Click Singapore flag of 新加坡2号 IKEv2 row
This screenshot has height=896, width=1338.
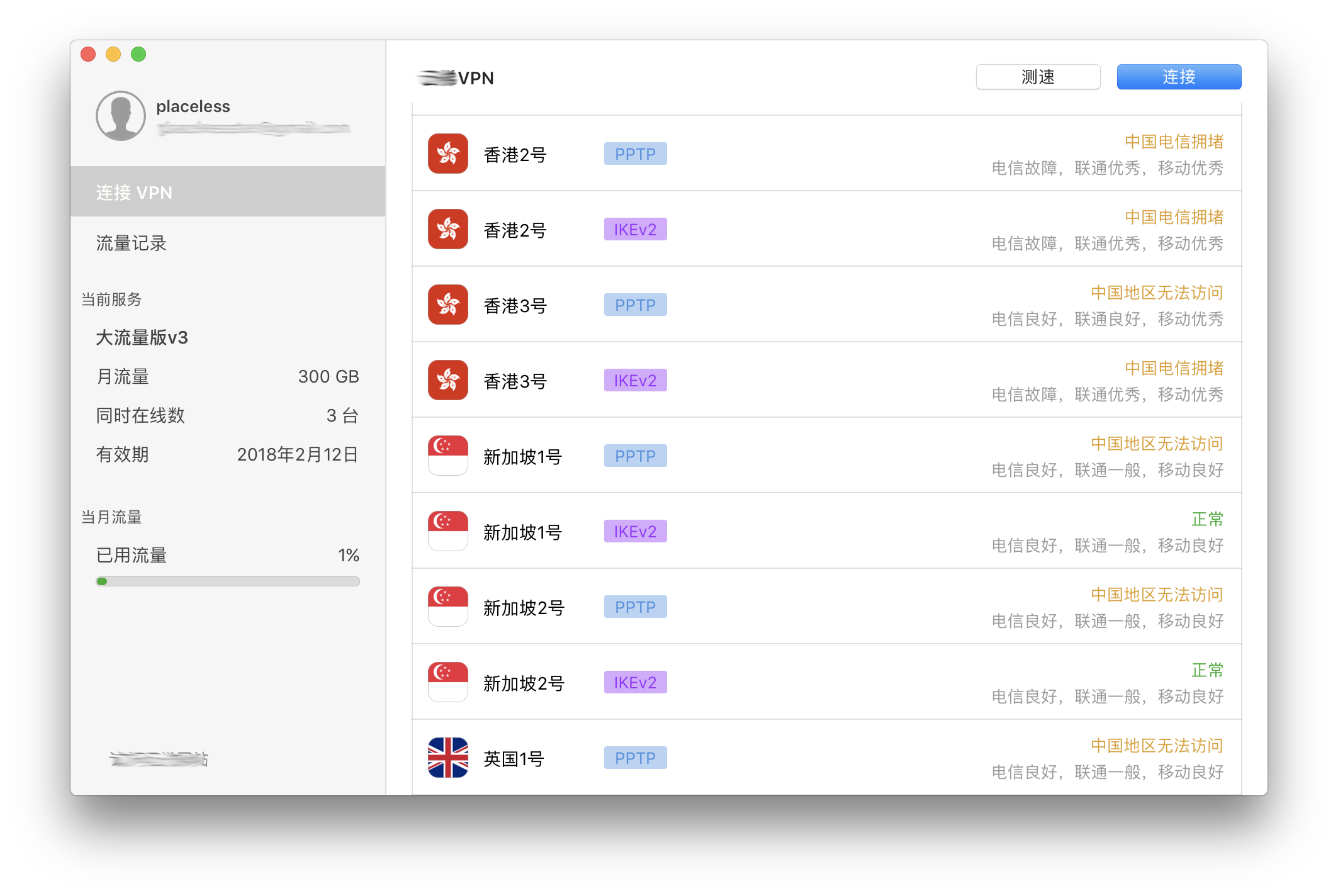click(447, 682)
